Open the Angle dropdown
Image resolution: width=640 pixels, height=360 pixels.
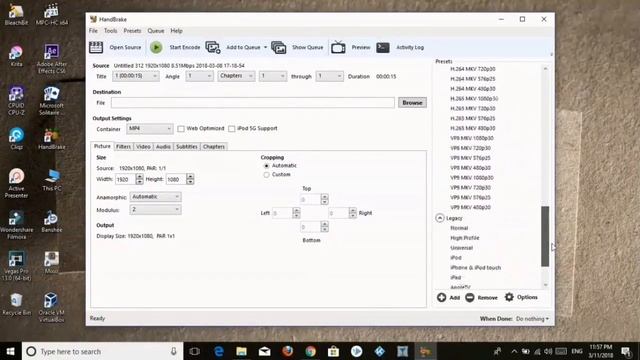point(199,76)
